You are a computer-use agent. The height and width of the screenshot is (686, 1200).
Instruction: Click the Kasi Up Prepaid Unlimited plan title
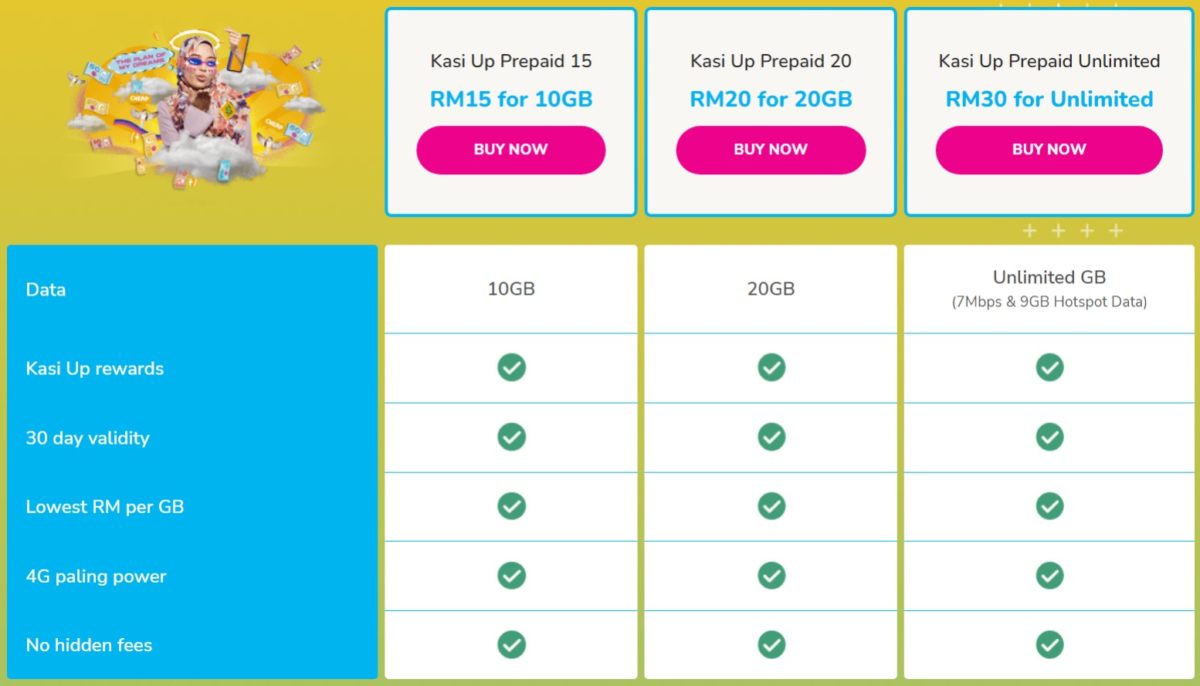coord(1049,61)
